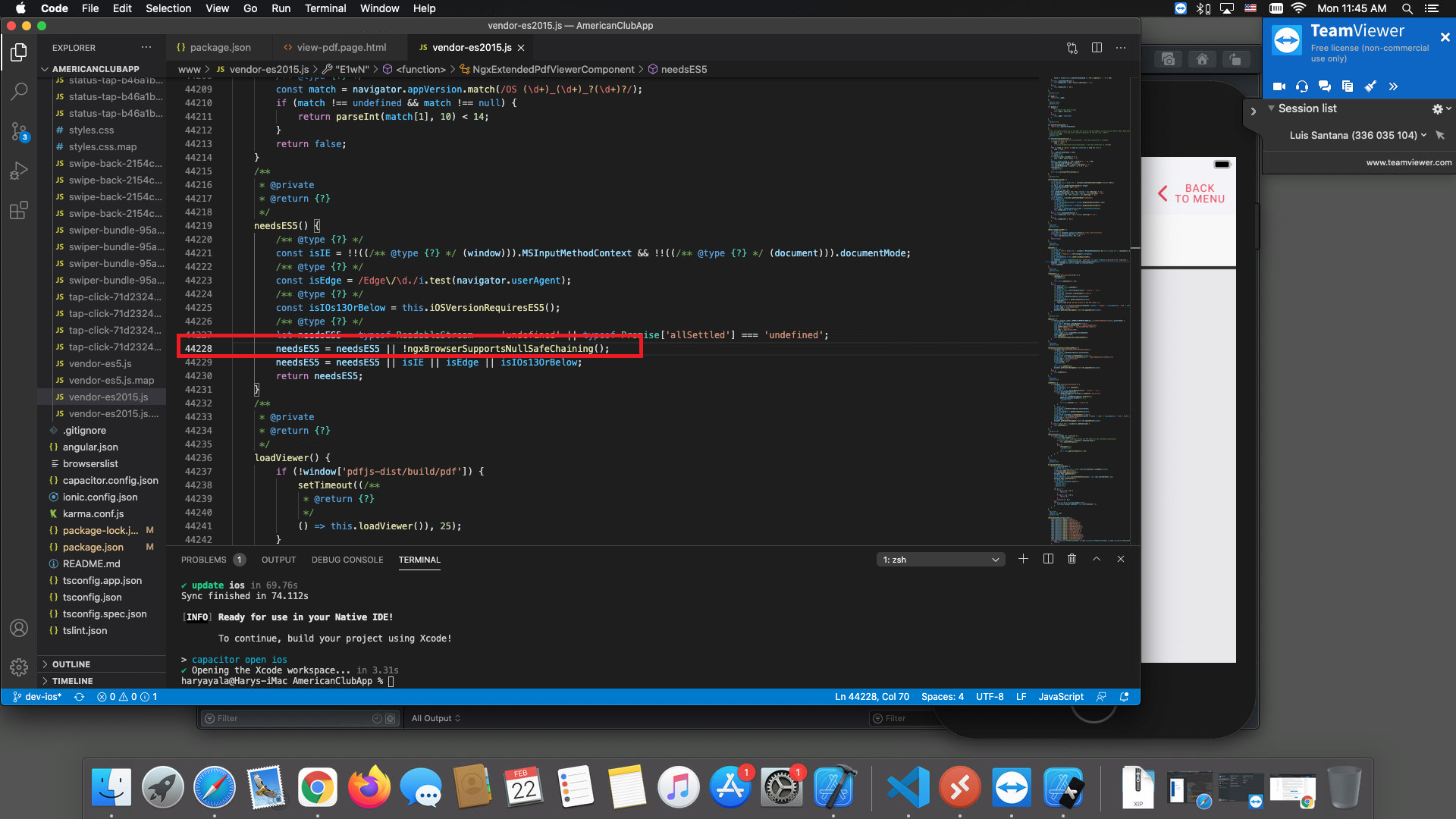Viewport: 1456px width, 819px height.
Task: Open the Session list settings gear
Action: (x=1438, y=108)
